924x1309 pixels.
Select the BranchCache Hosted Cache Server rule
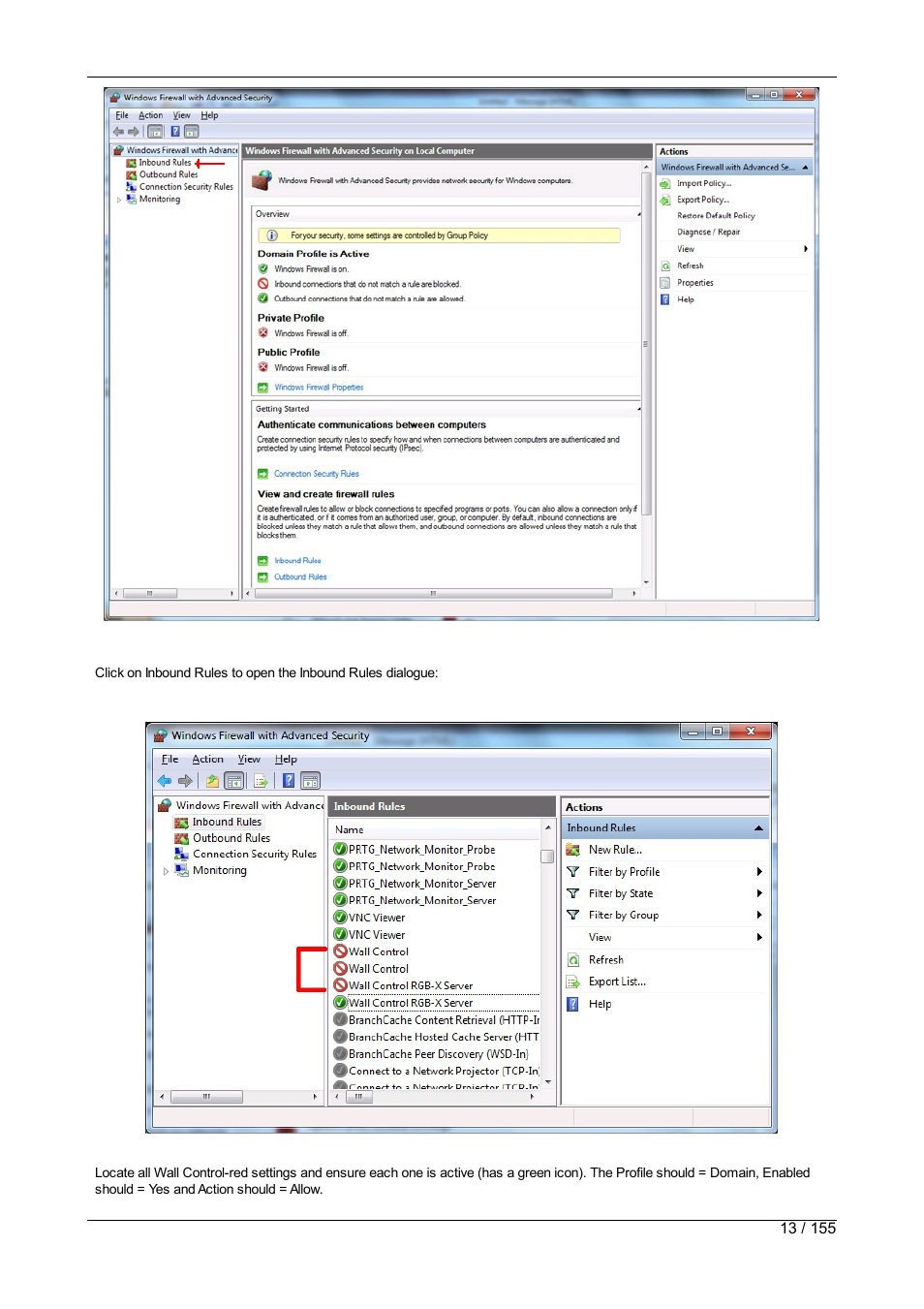444,1037
